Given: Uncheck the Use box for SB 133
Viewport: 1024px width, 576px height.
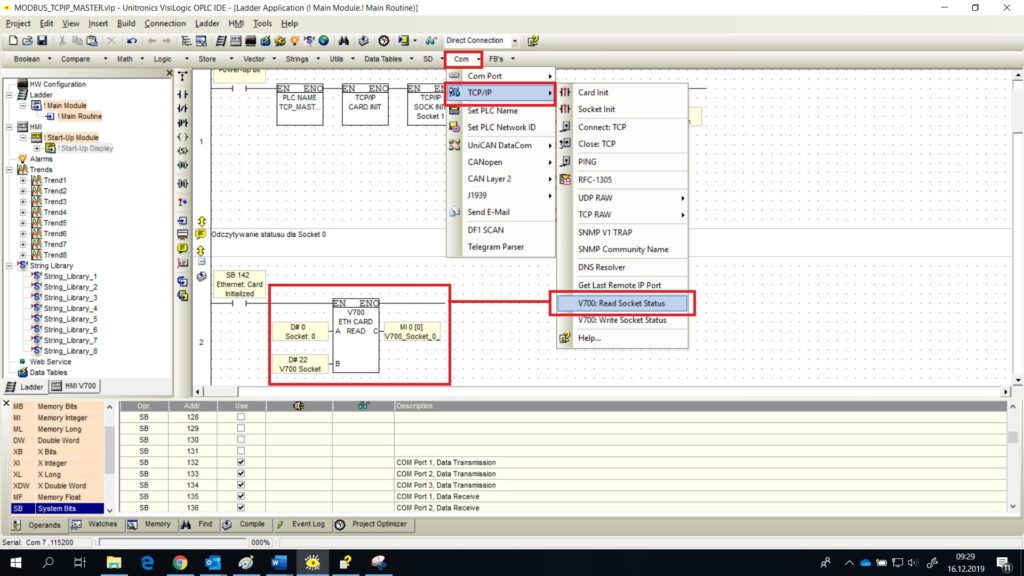Looking at the screenshot, I should (x=241, y=473).
